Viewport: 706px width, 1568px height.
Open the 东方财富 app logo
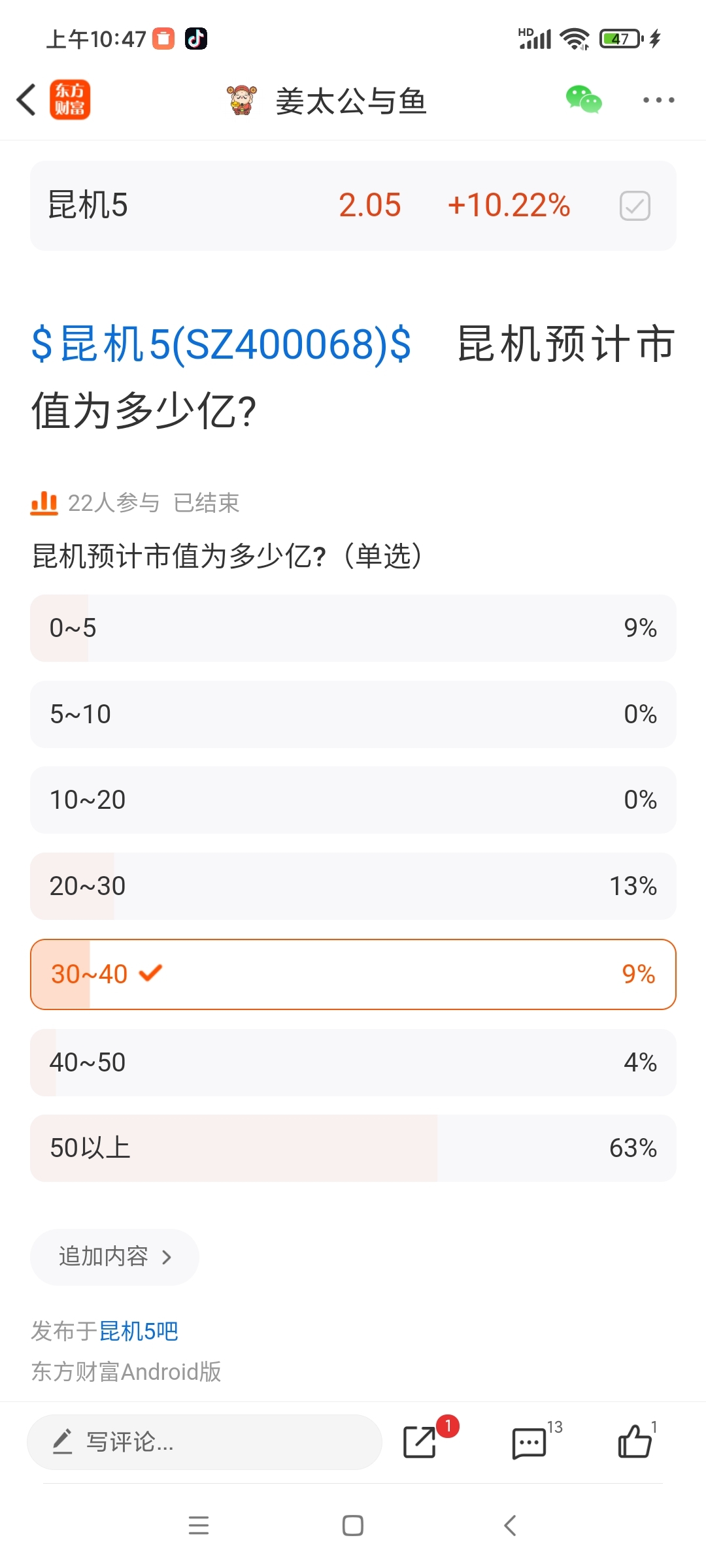pos(70,100)
